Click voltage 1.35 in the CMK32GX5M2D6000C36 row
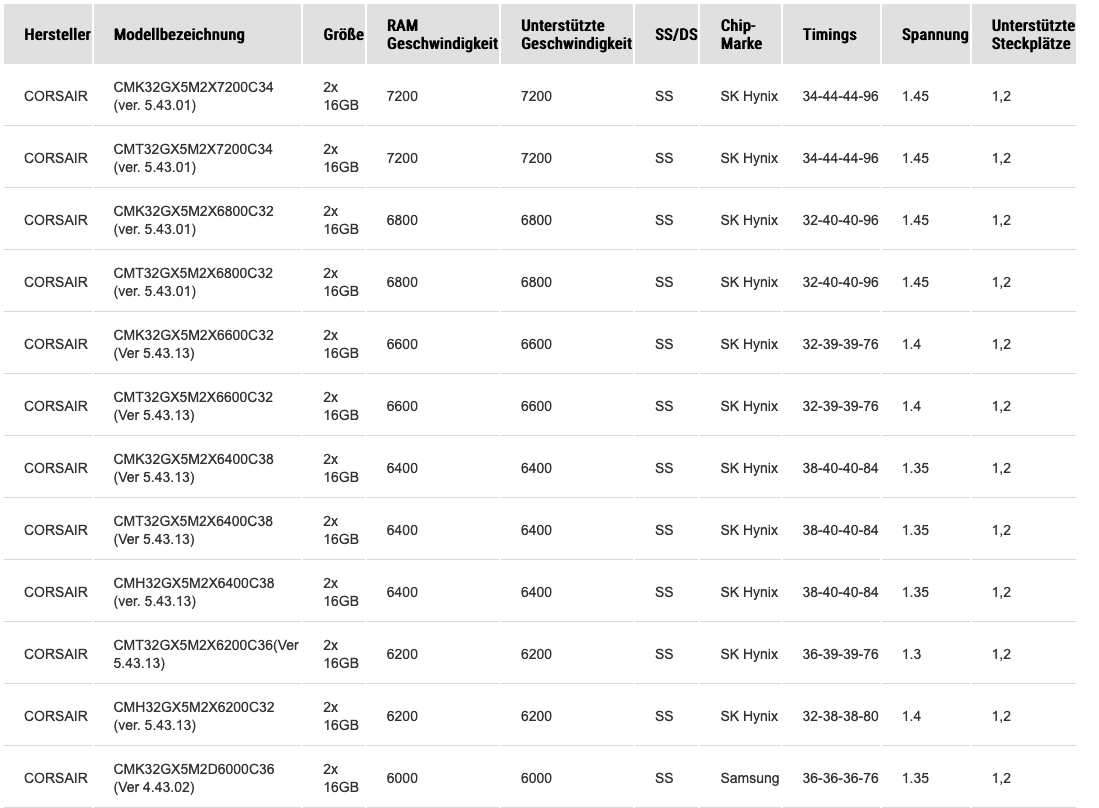 (915, 778)
